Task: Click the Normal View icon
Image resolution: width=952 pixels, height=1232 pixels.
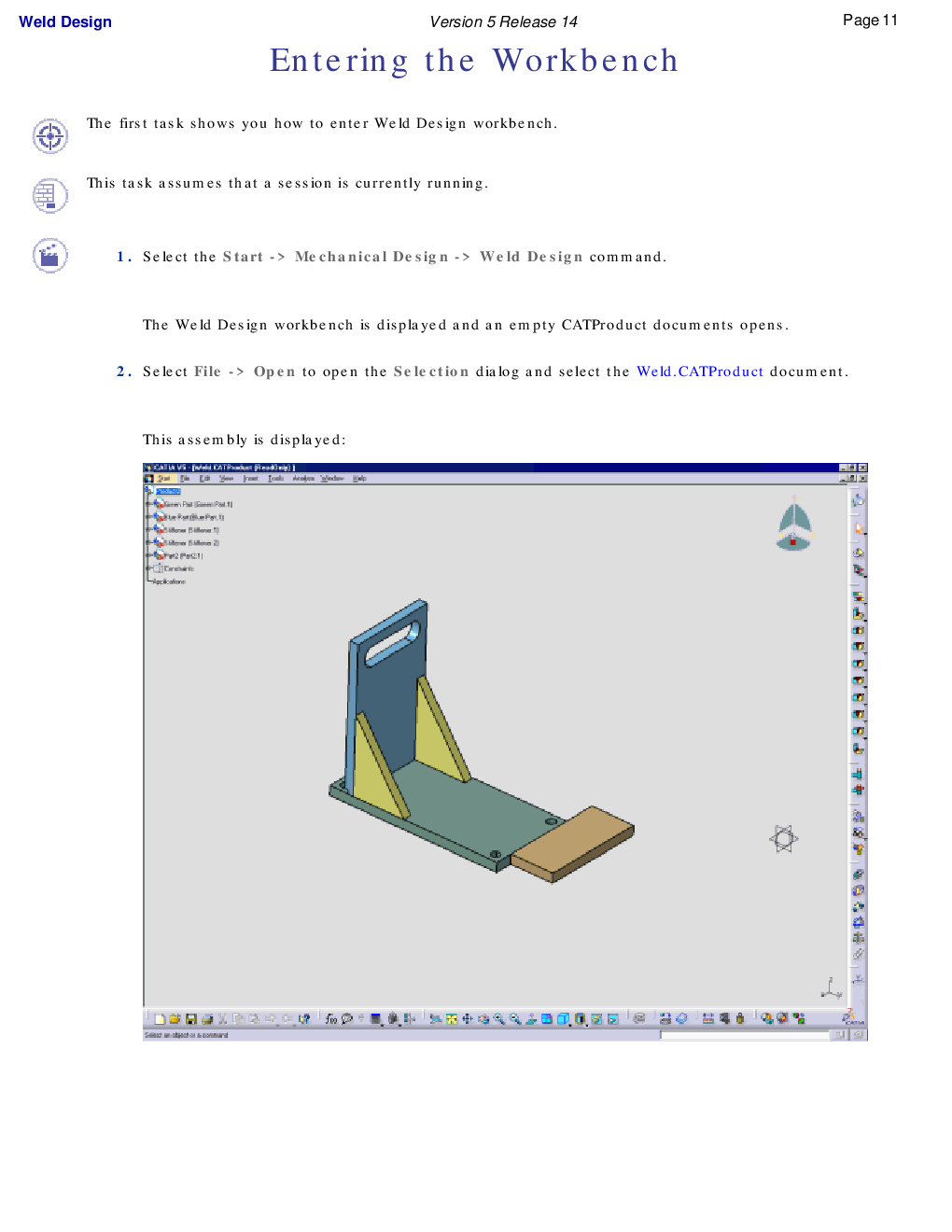Action: [531, 1019]
